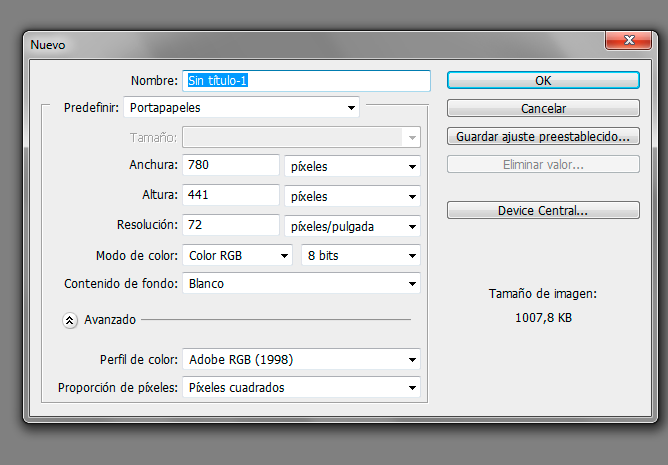Open the disabled Tamaño dropdown
The height and width of the screenshot is (465, 668).
click(x=301, y=137)
